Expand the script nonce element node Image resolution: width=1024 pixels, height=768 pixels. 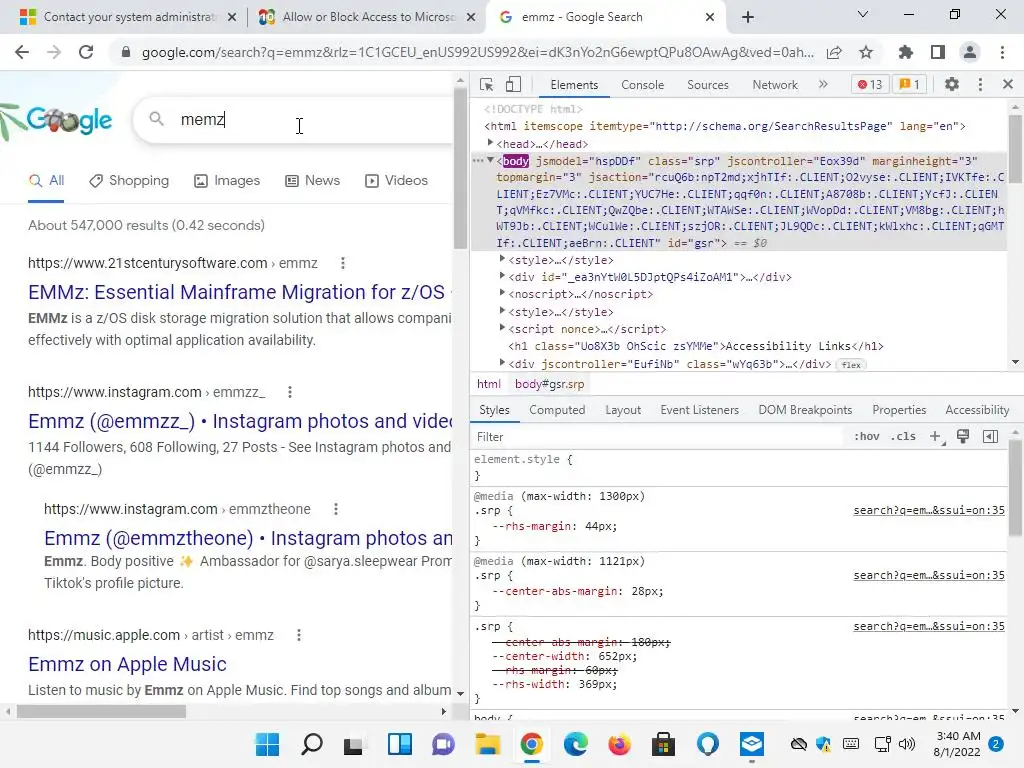[x=502, y=328]
